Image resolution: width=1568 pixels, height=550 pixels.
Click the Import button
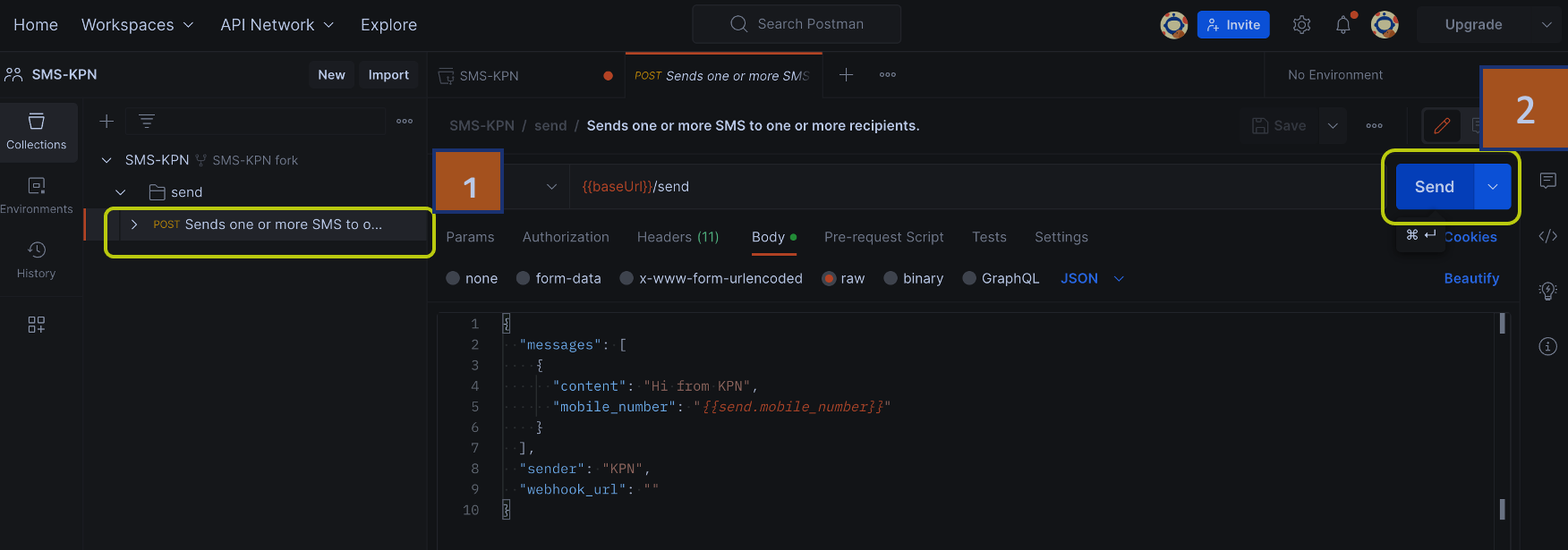pyautogui.click(x=388, y=75)
